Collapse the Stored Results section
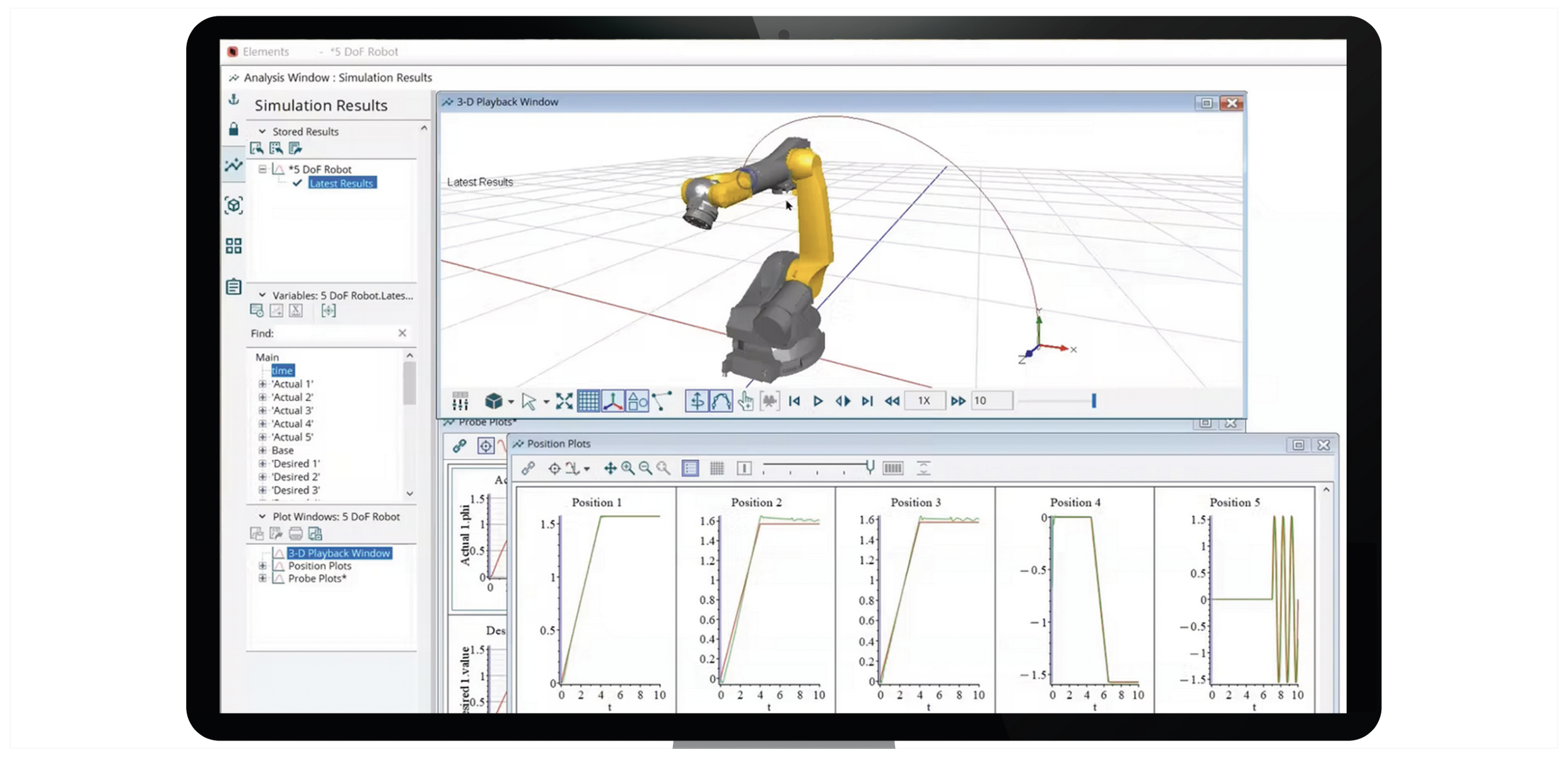The height and width of the screenshot is (759, 1568). tap(262, 131)
